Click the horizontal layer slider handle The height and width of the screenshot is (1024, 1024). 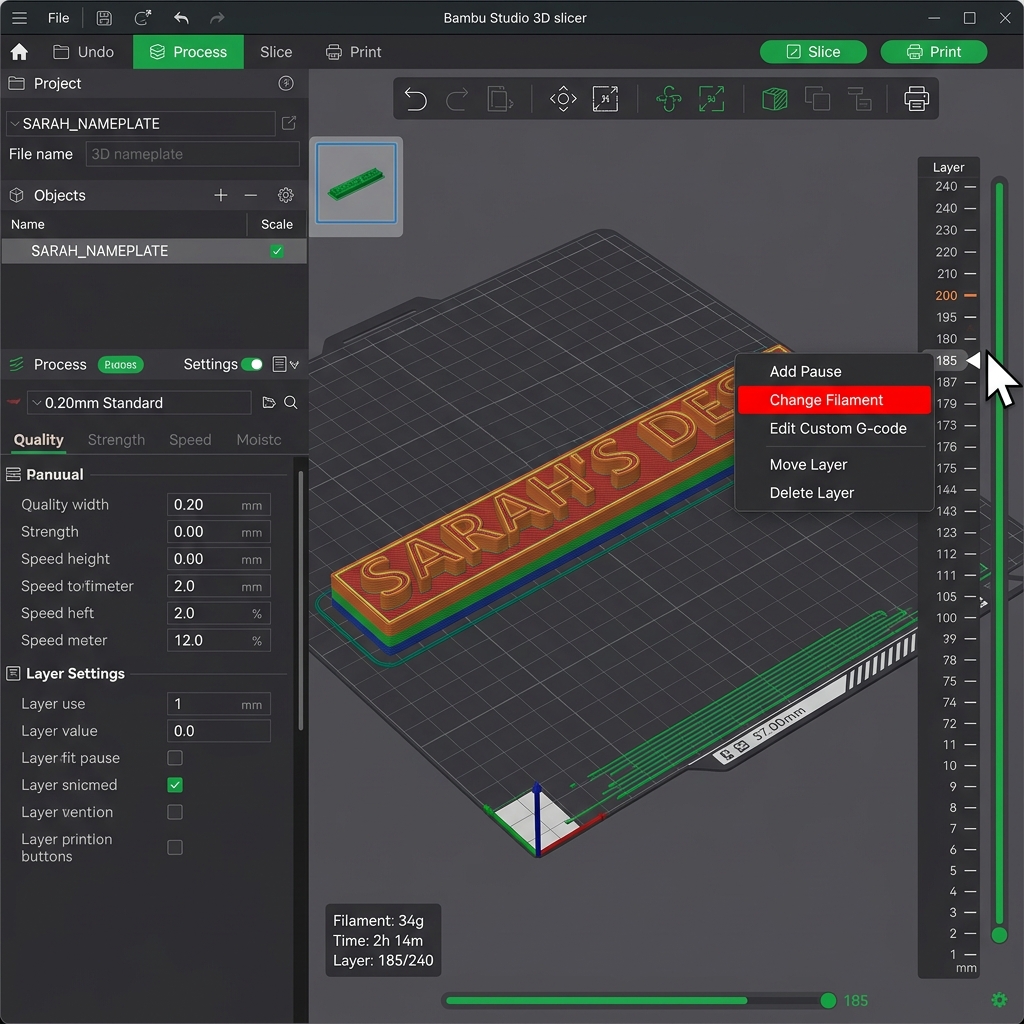(827, 1000)
